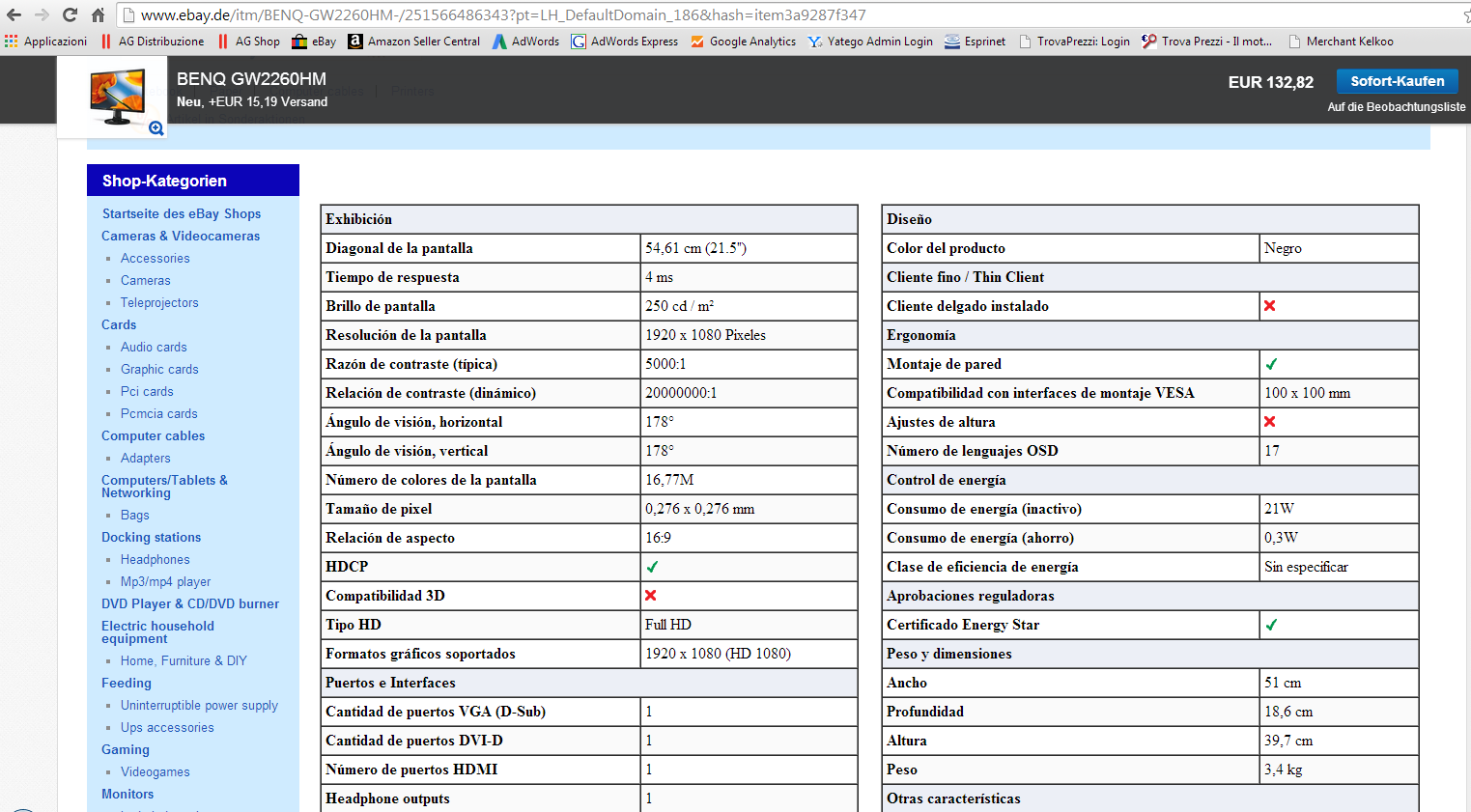This screenshot has width=1471, height=812.
Task: Open Startseite des eBay Shops
Action: [182, 213]
